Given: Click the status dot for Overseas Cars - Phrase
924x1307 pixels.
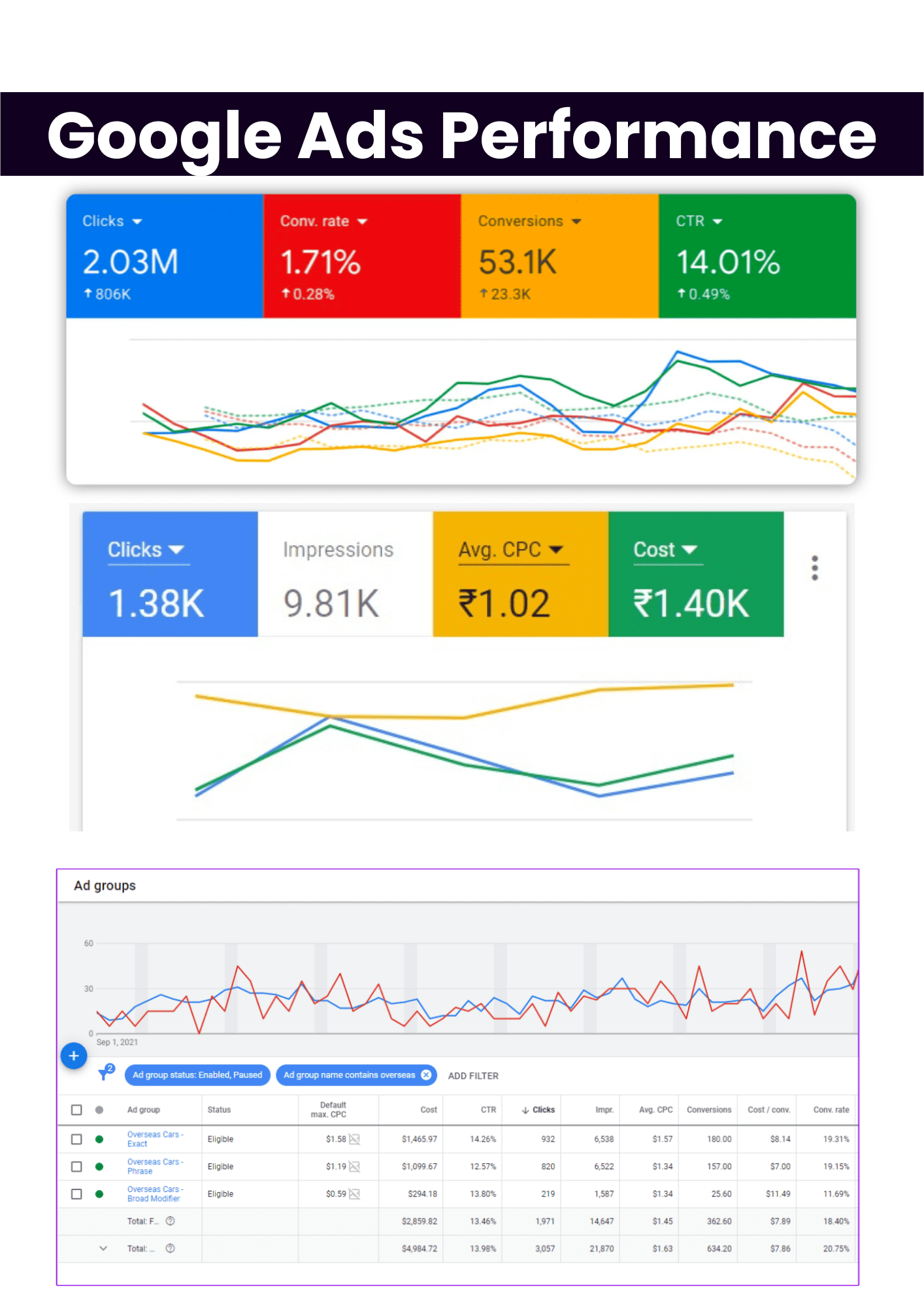Looking at the screenshot, I should (x=99, y=1166).
